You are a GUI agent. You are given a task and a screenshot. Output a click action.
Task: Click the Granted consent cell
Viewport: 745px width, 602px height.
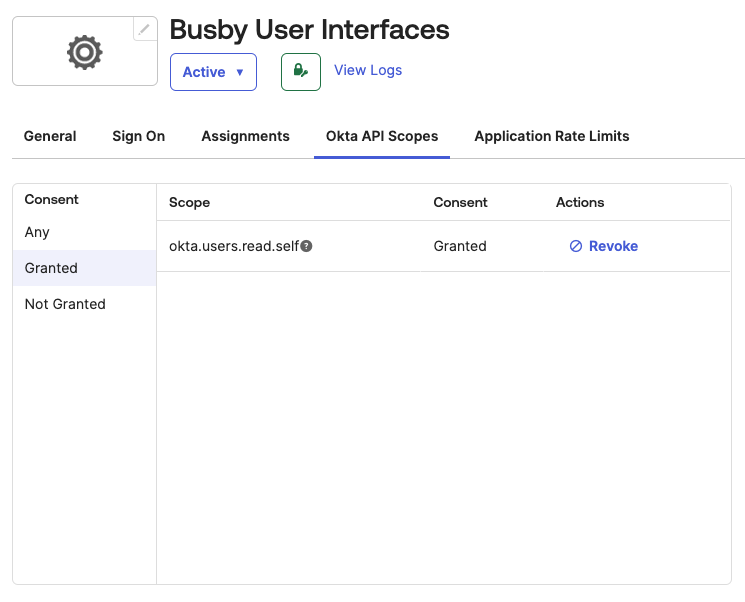point(460,246)
